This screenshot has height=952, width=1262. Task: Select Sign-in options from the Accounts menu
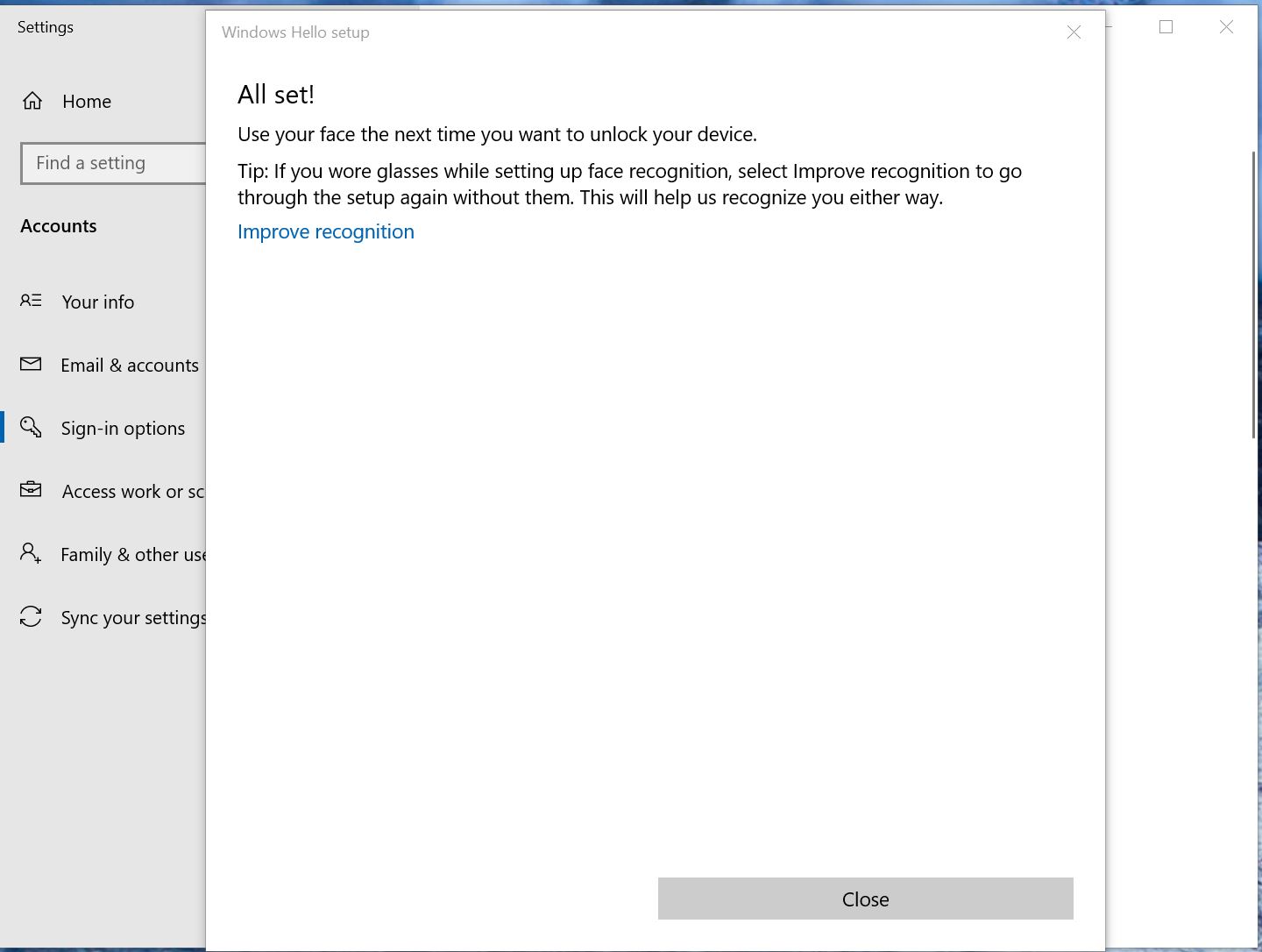pos(123,428)
